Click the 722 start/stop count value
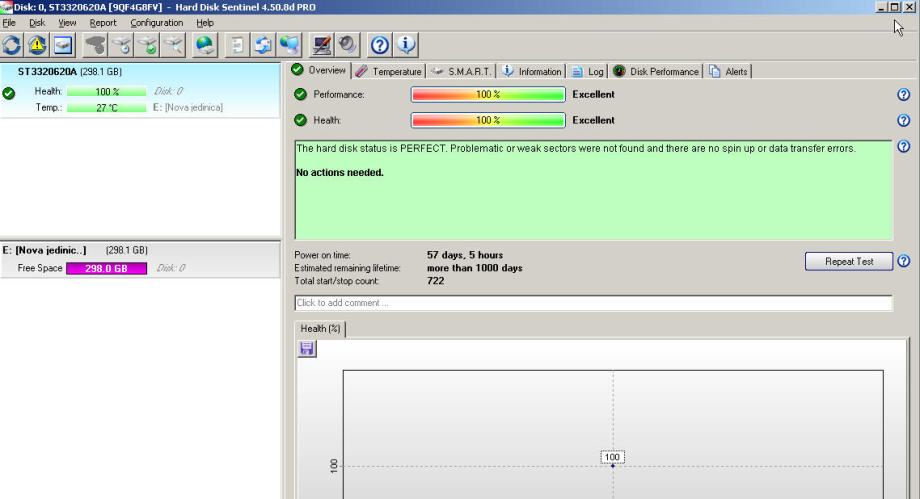 pyautogui.click(x=435, y=281)
